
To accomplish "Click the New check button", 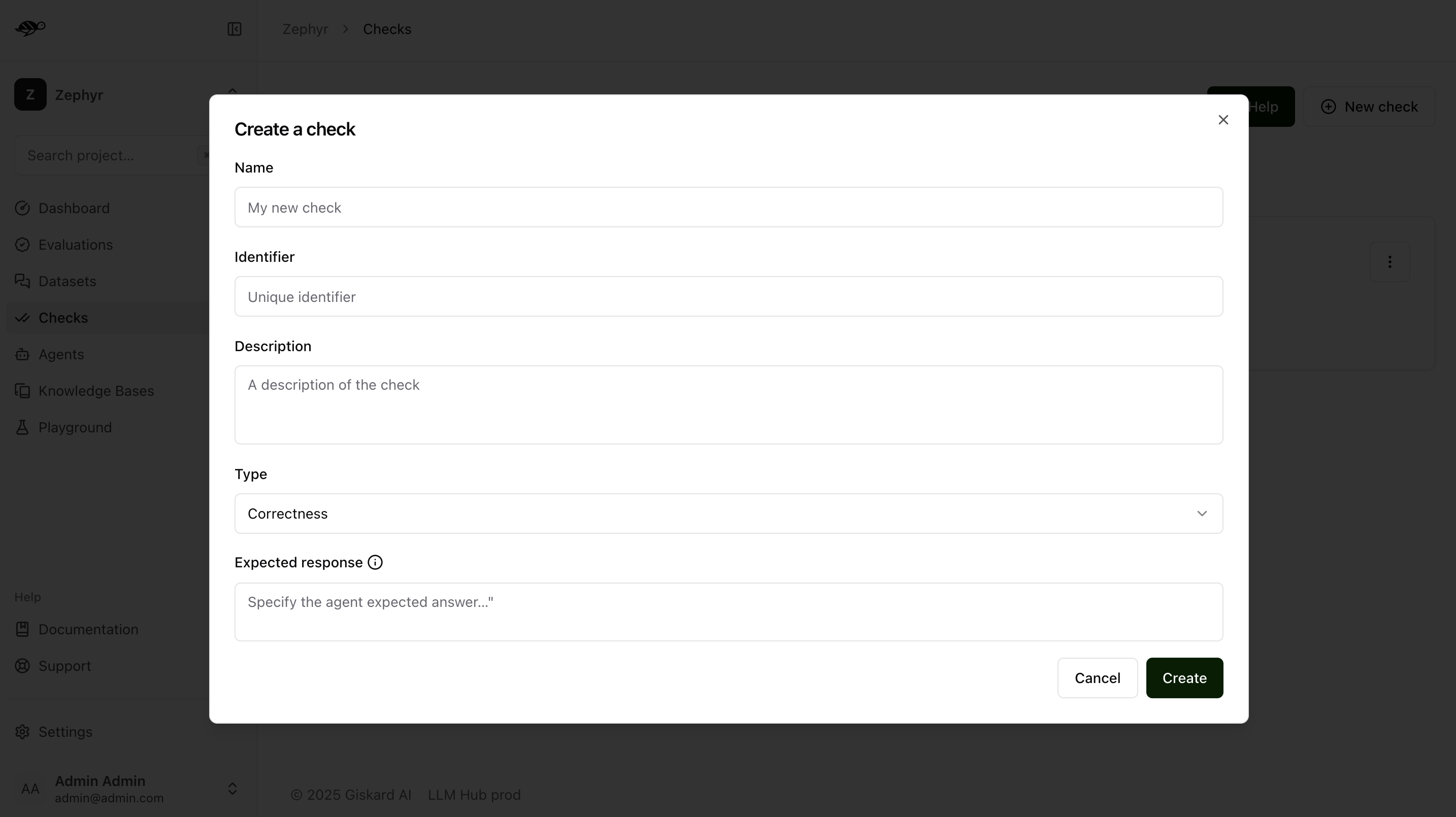I will click(1369, 107).
